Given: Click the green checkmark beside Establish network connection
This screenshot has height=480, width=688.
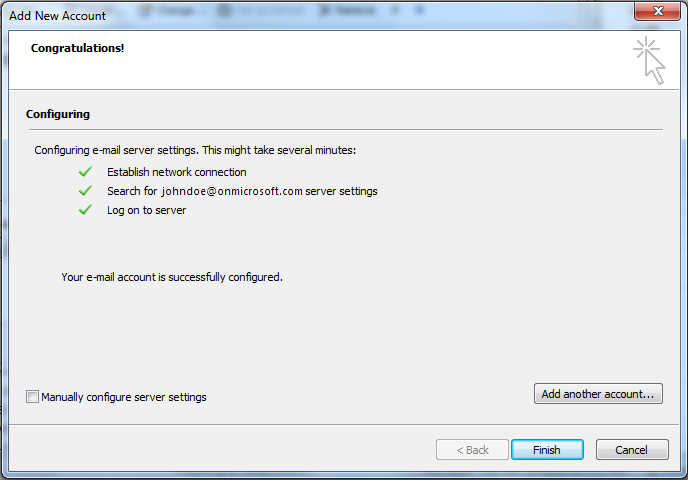Looking at the screenshot, I should pos(85,172).
